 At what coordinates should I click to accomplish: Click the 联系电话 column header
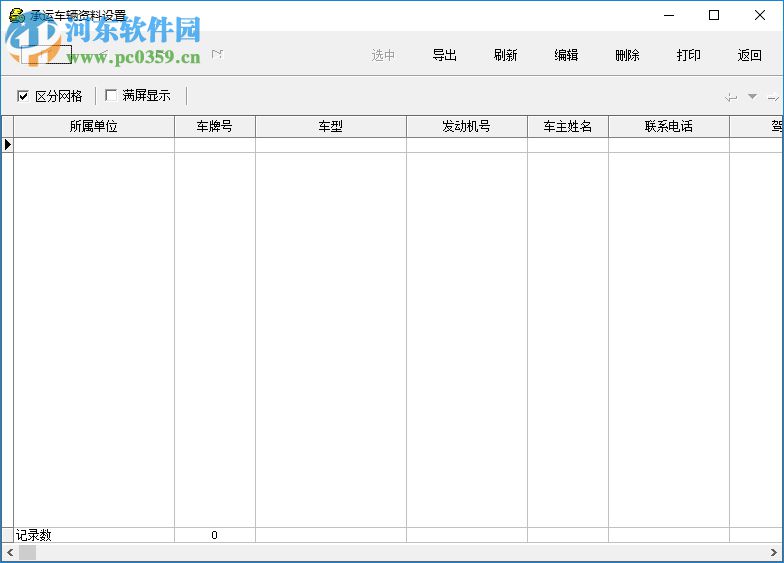click(x=669, y=126)
